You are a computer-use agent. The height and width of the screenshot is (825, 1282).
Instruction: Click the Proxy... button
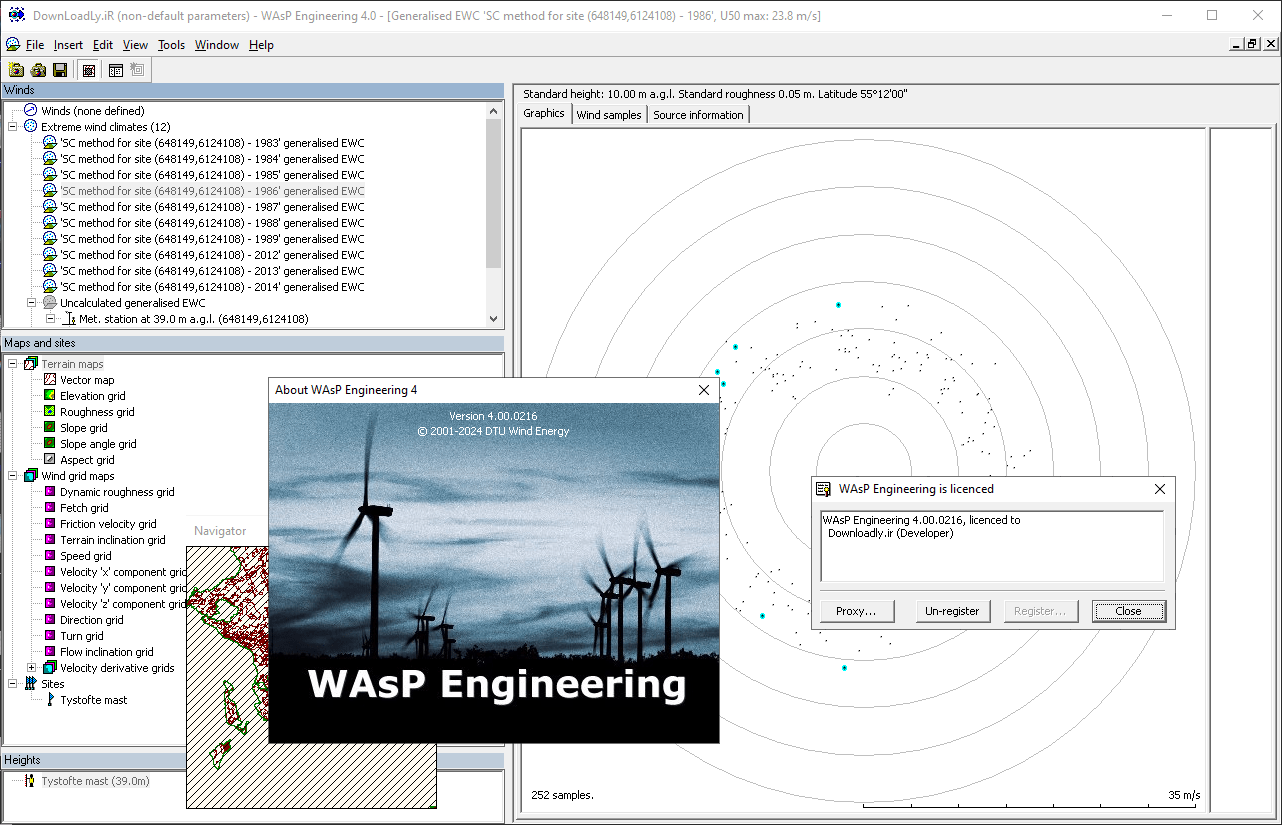point(857,611)
